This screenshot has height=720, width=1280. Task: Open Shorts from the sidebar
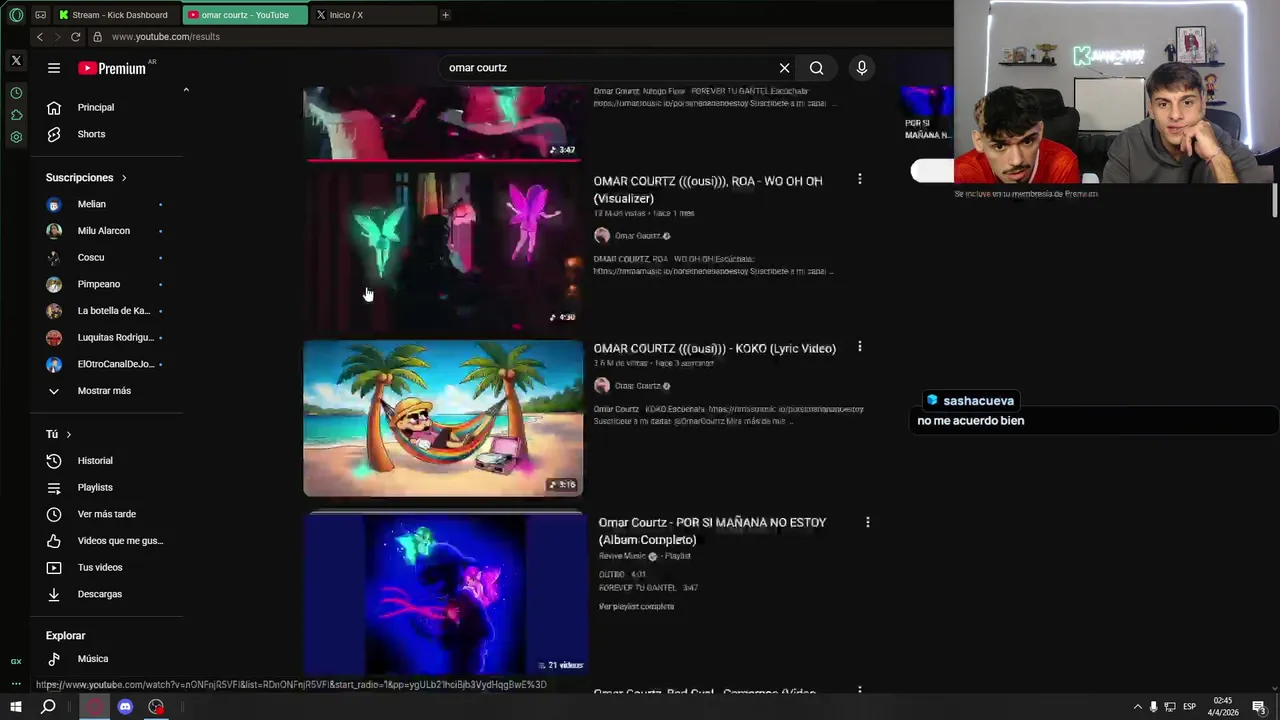pyautogui.click(x=91, y=134)
